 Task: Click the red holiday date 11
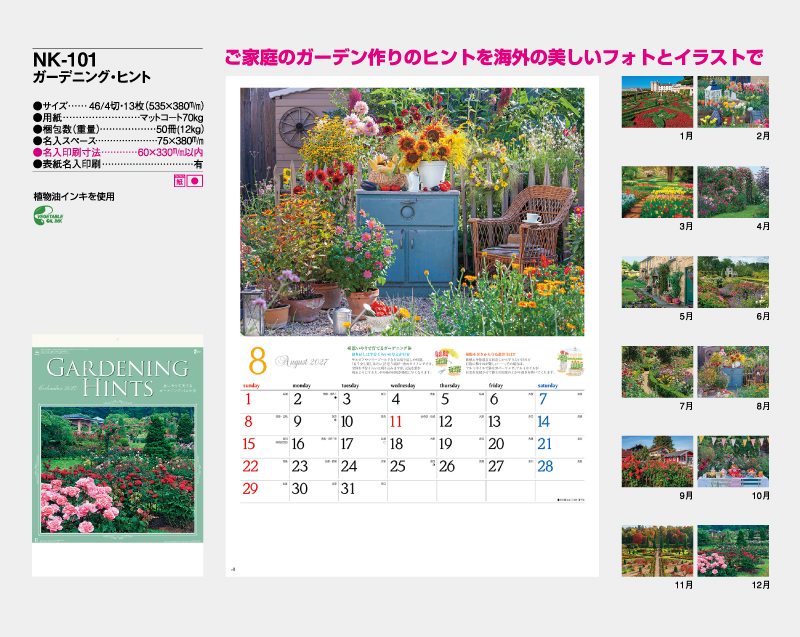point(396,422)
